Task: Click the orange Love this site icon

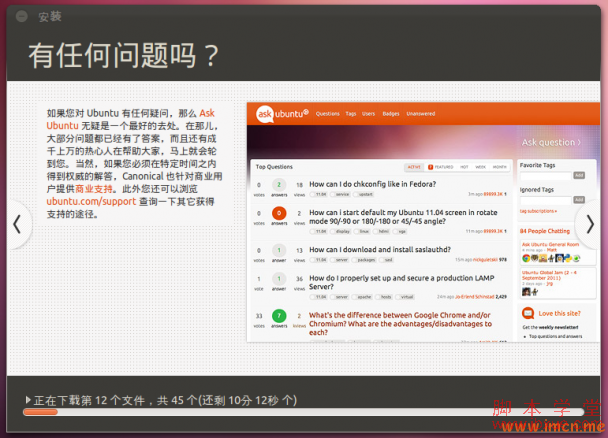Action: tap(527, 313)
